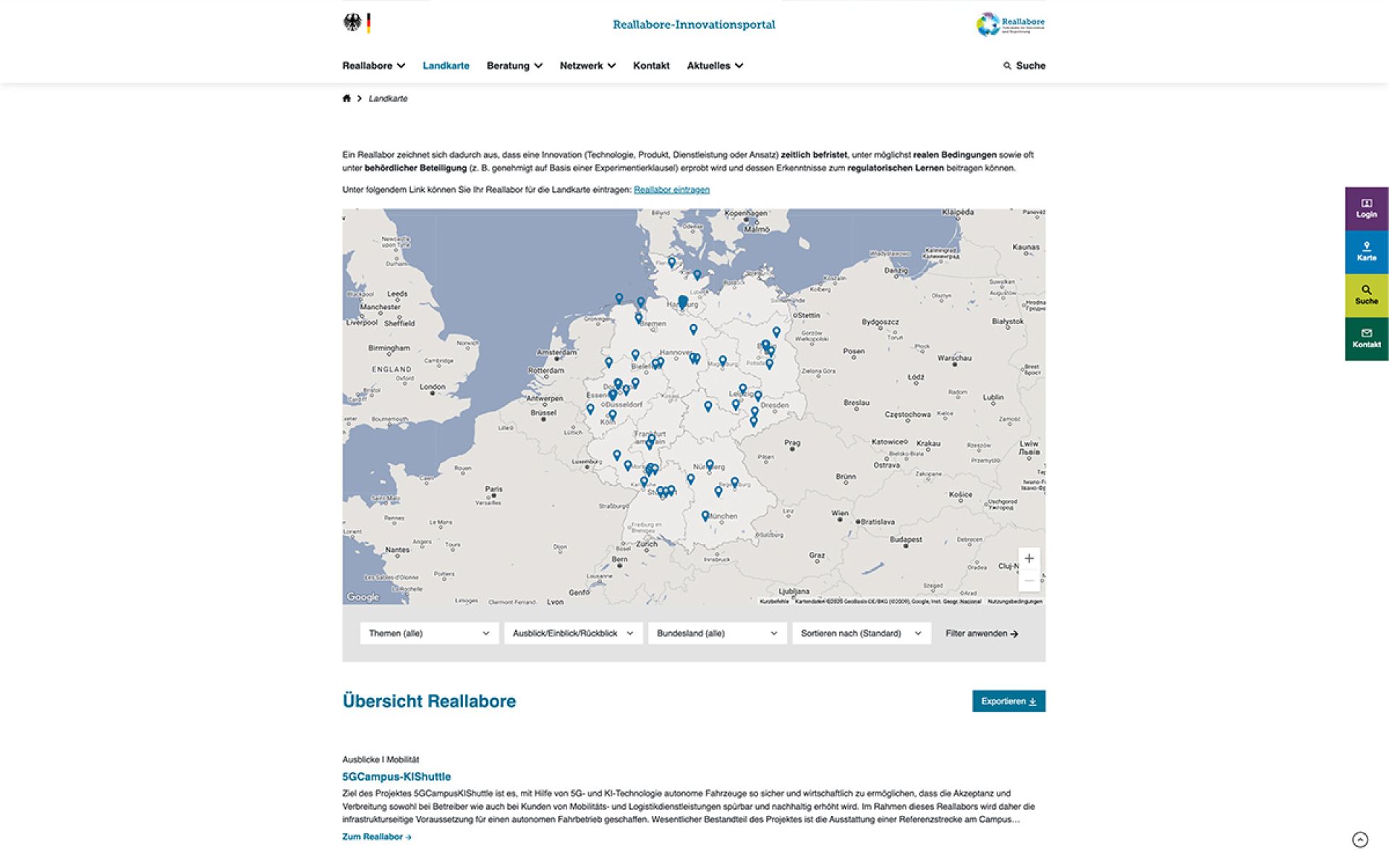Zoom out with the map minus button
Screen dimensions: 1389x868
(x=1029, y=581)
